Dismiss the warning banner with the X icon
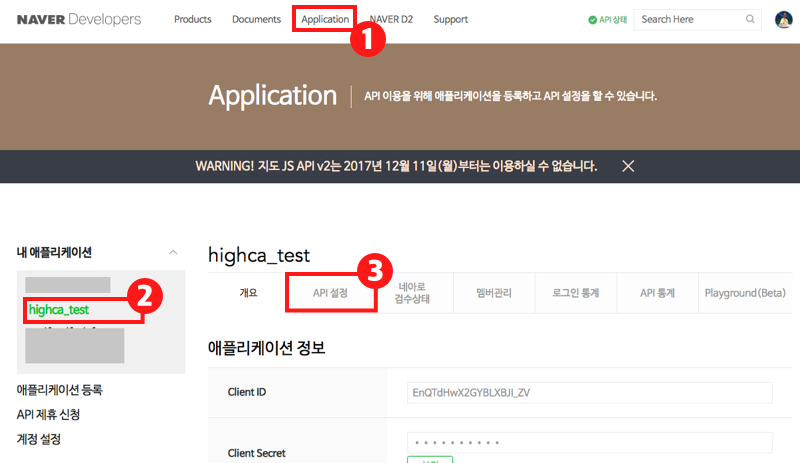The height and width of the screenshot is (463, 801). pyautogui.click(x=628, y=166)
